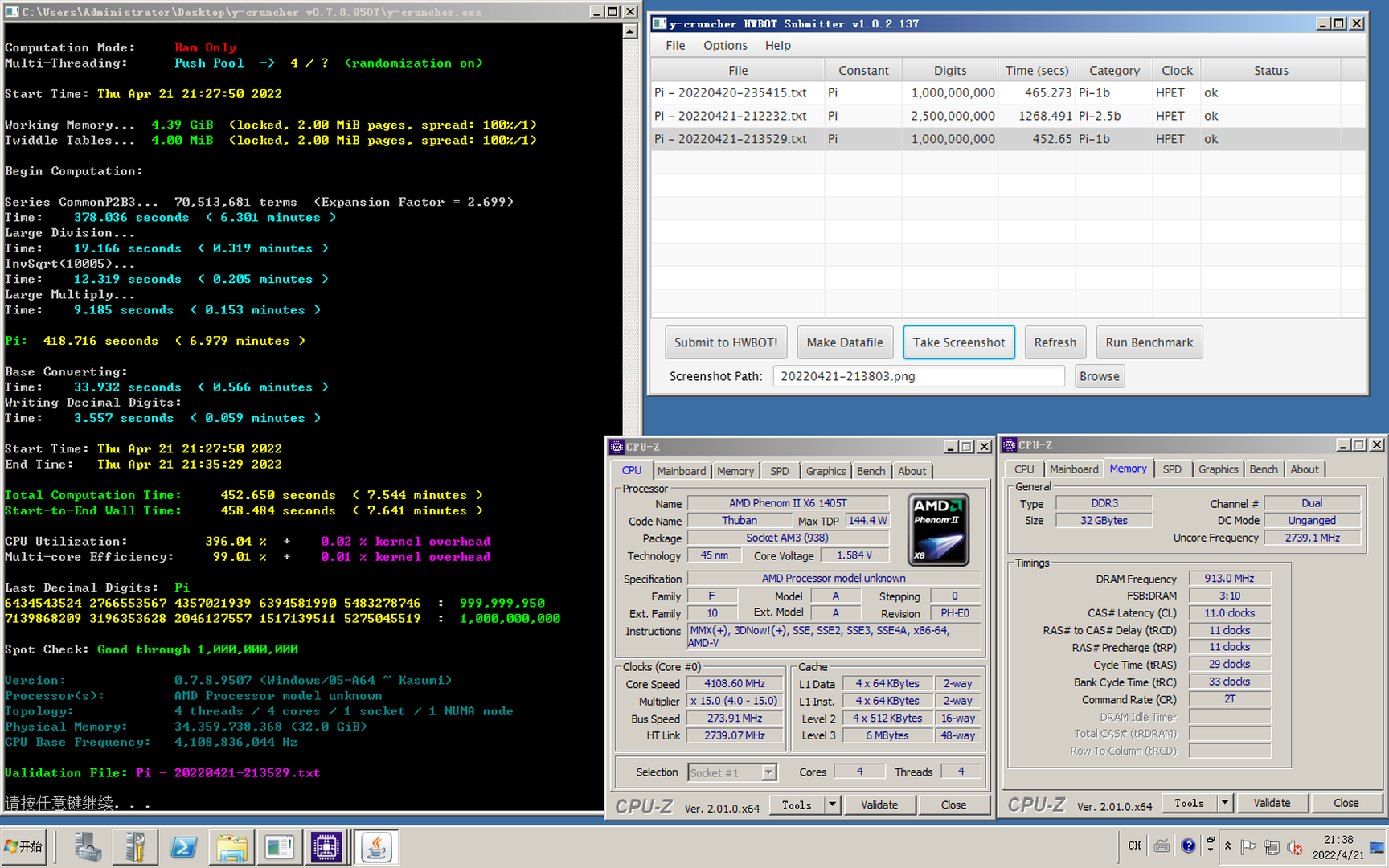Click Close button in Memory CPU-Z window
The image size is (1389, 868).
(1346, 803)
